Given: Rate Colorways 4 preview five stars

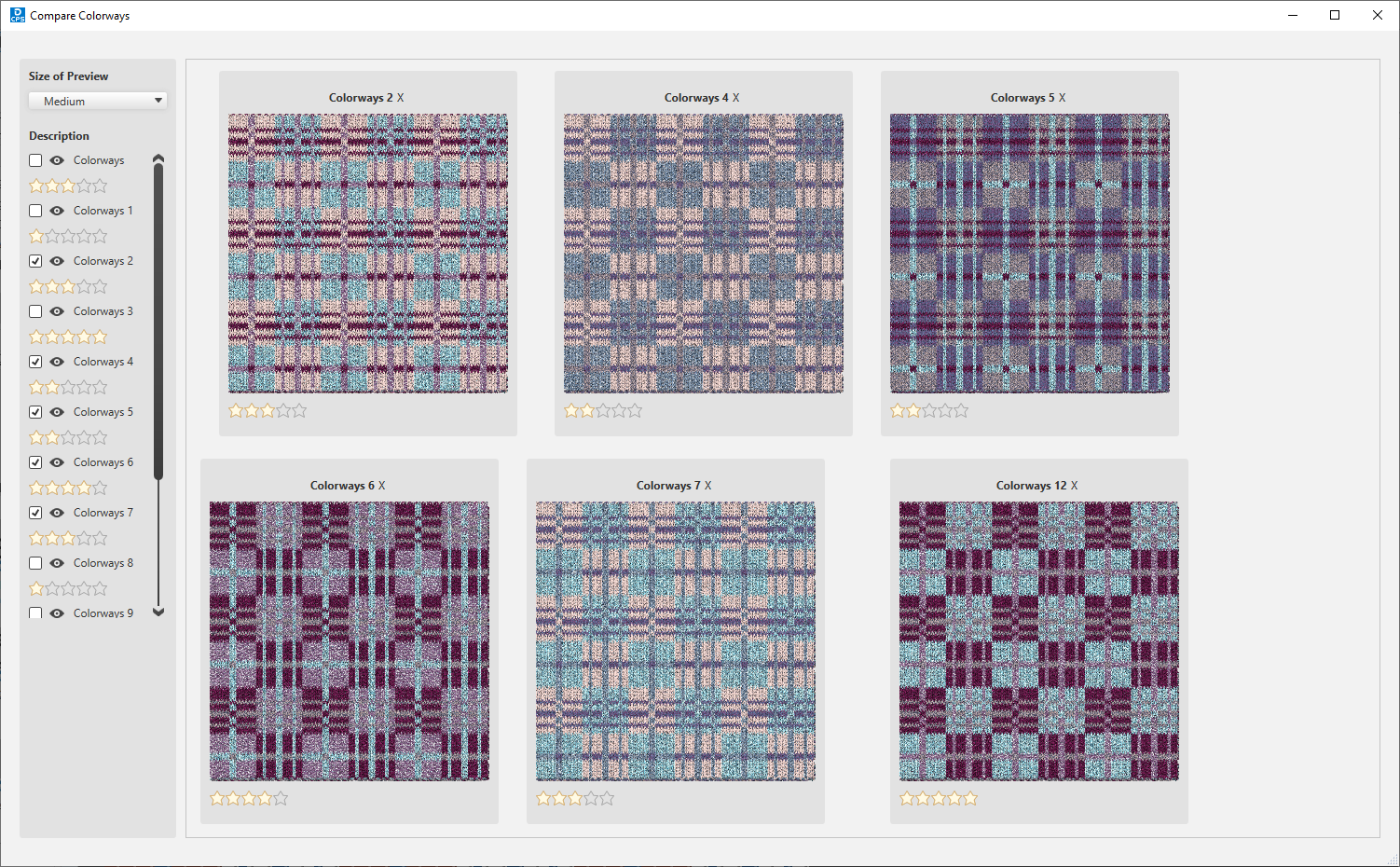Looking at the screenshot, I should 635,411.
